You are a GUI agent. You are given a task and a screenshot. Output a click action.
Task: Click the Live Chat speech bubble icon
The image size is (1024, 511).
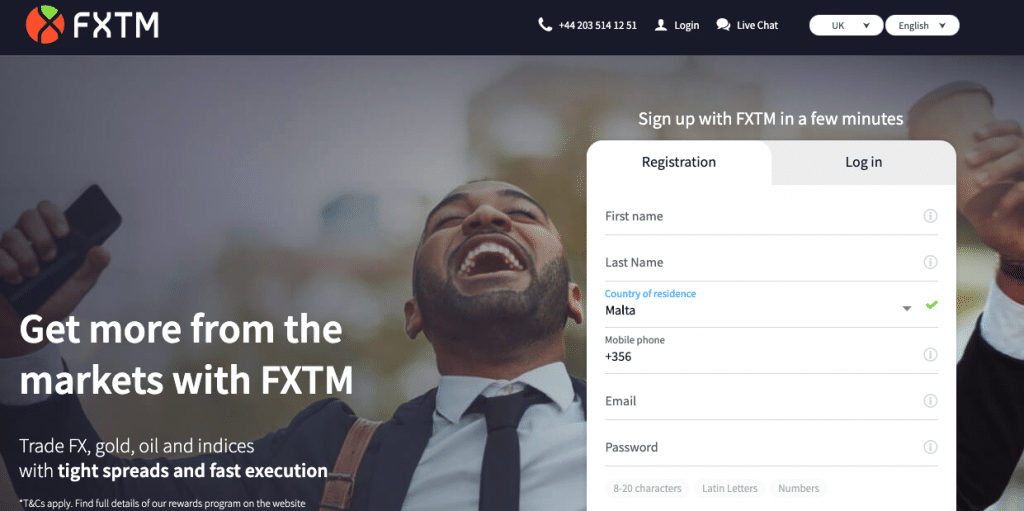pos(723,25)
